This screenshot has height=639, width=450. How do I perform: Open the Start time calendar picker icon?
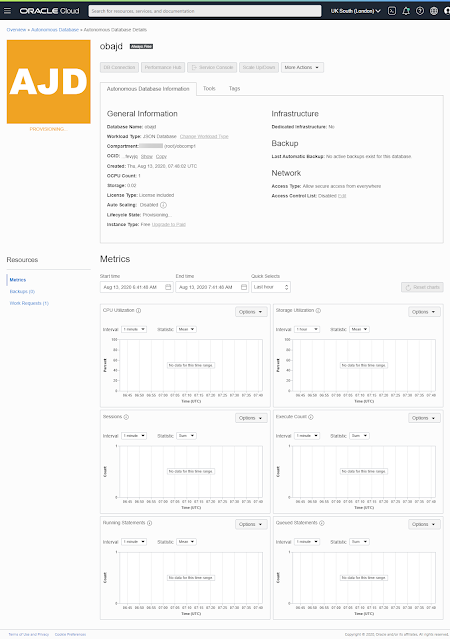[168, 287]
